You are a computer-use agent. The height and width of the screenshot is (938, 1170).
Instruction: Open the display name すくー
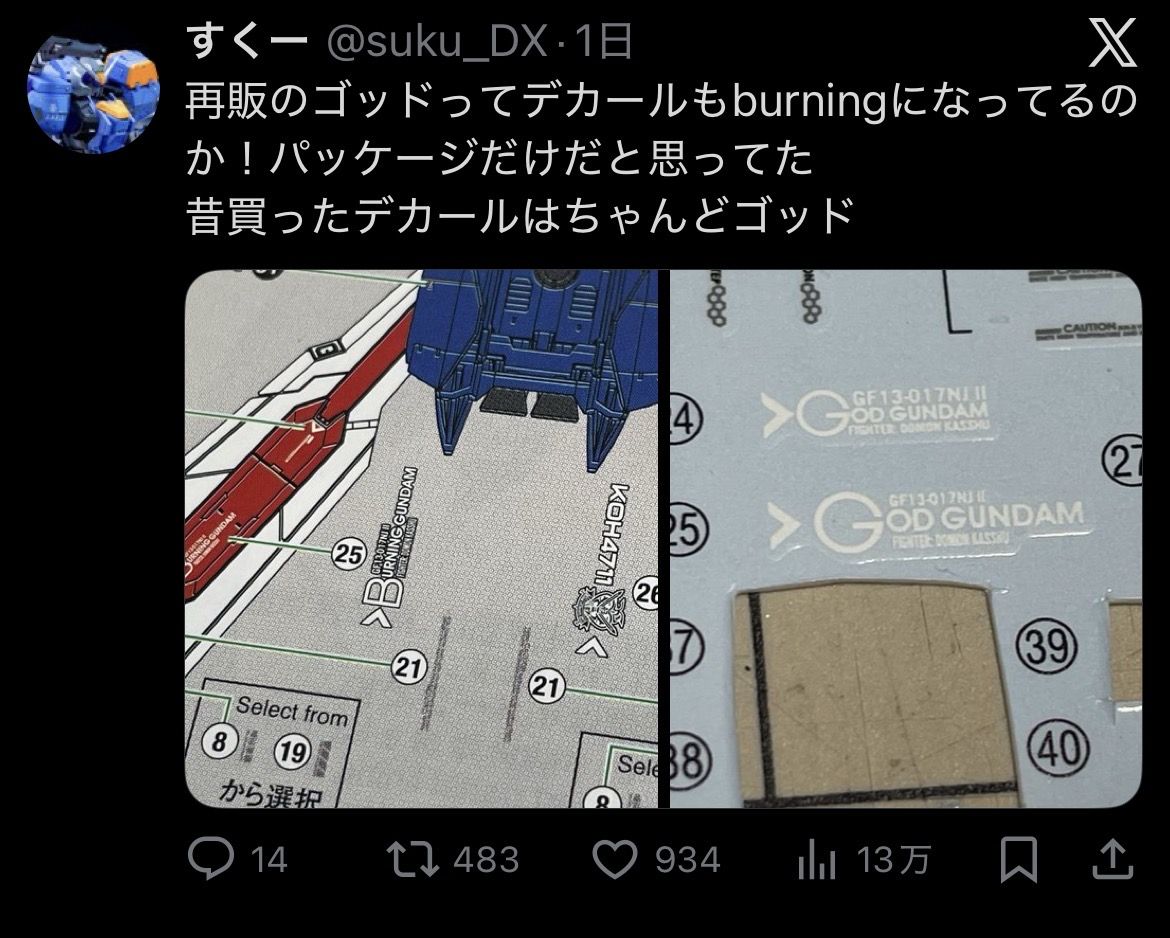click(x=246, y=41)
